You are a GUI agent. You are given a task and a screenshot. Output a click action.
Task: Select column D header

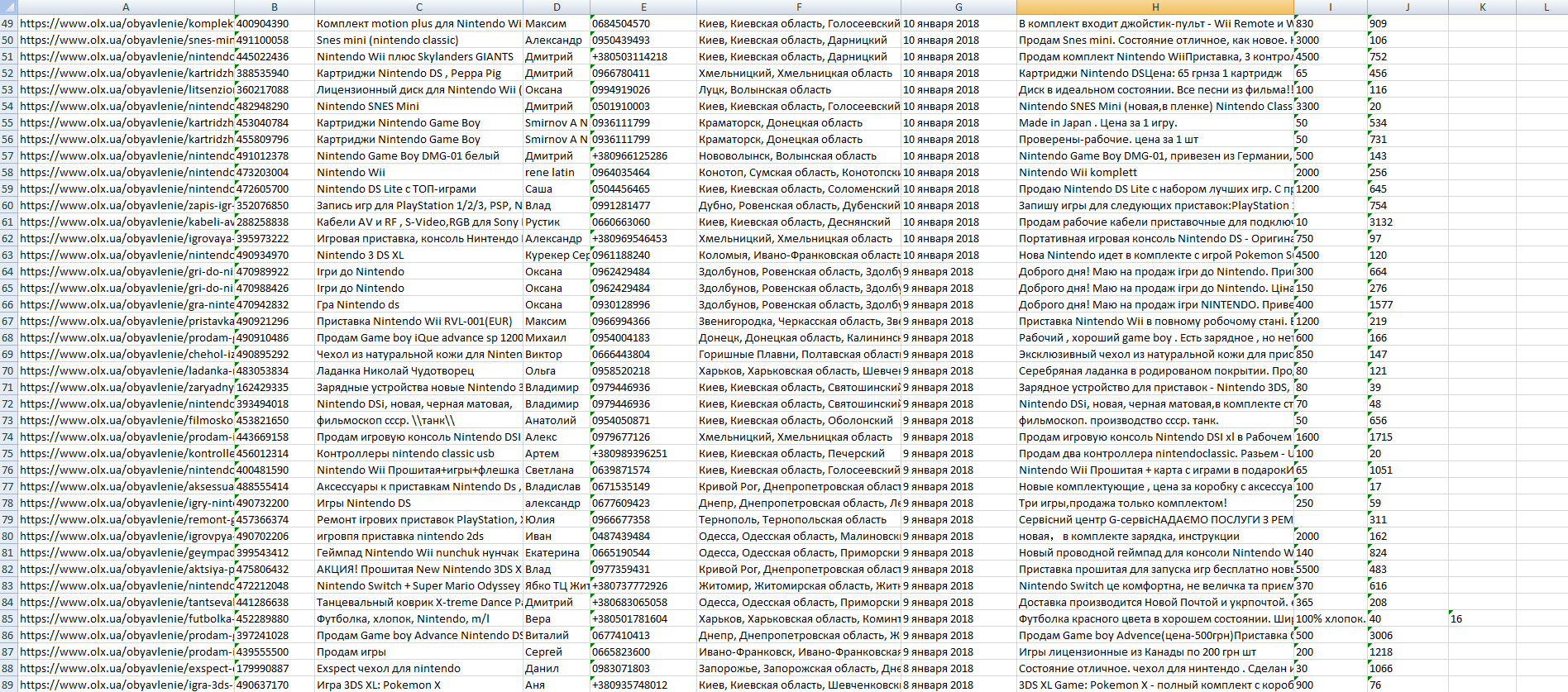(557, 7)
